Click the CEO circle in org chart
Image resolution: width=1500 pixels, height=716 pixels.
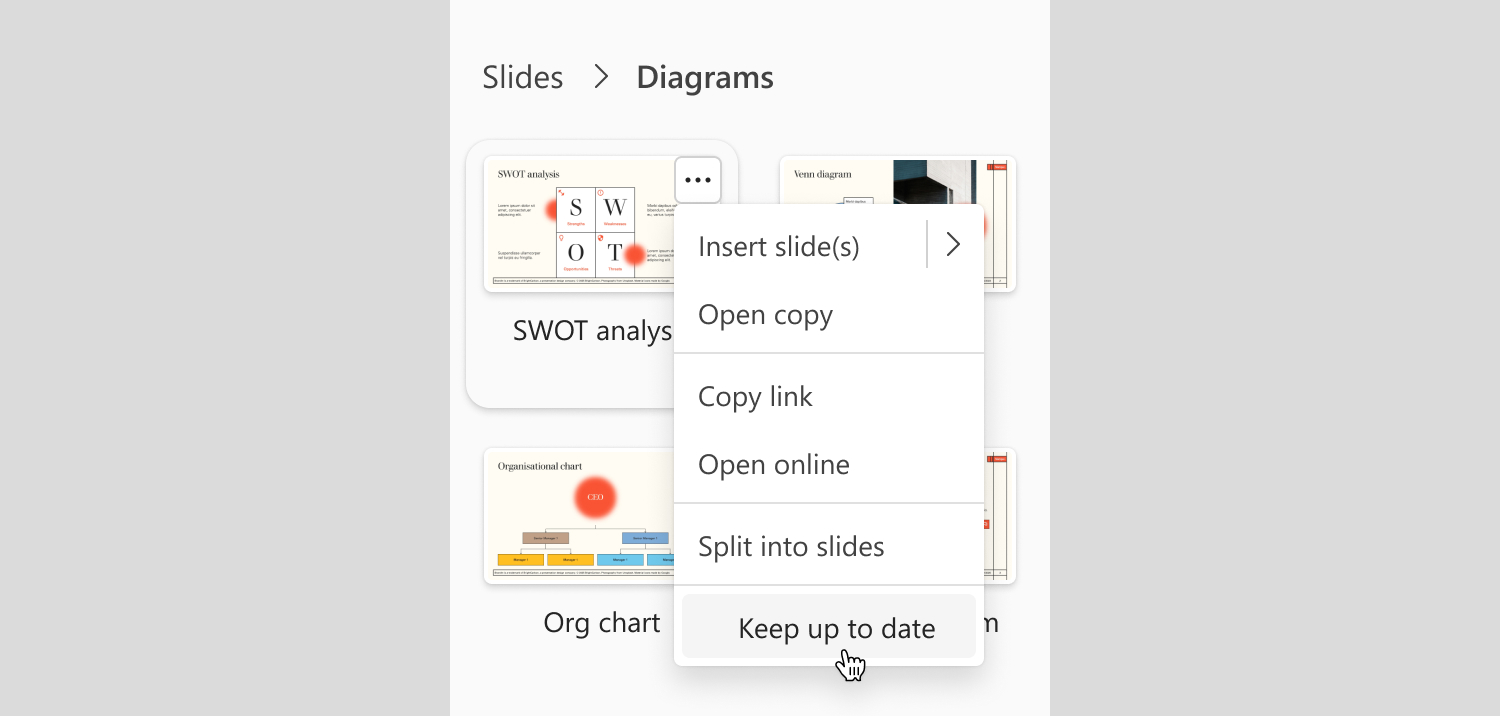pos(595,497)
